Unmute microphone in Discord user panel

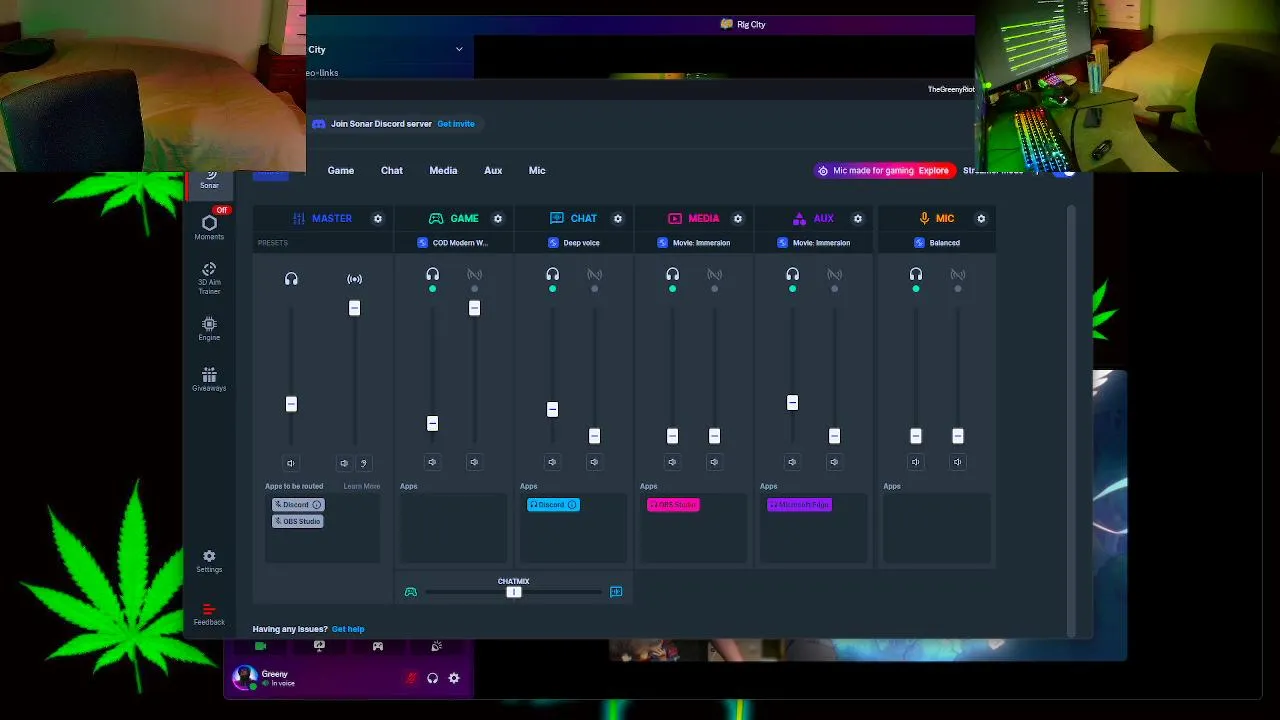pyautogui.click(x=411, y=678)
